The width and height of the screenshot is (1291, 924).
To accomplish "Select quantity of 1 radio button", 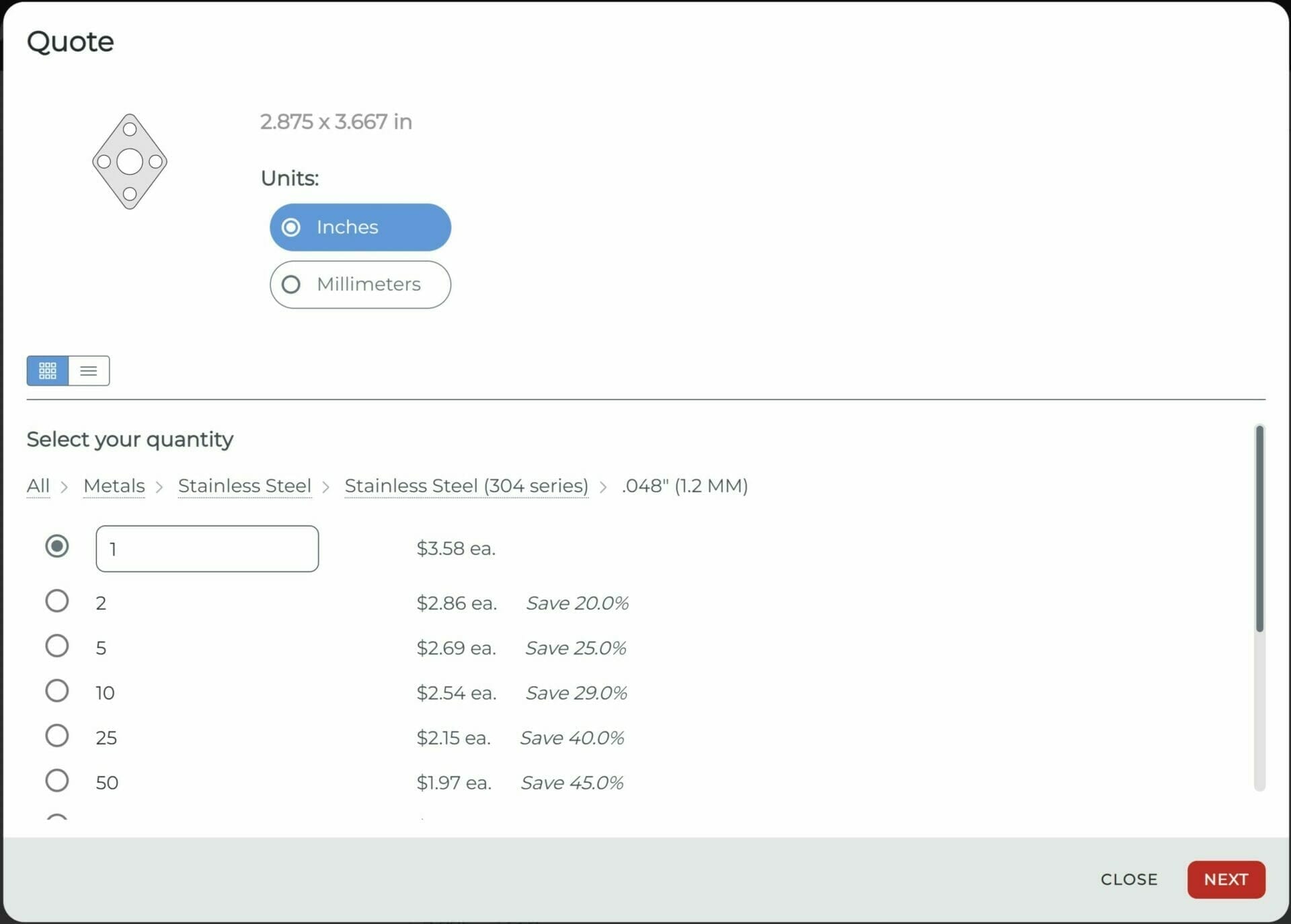I will tap(57, 548).
